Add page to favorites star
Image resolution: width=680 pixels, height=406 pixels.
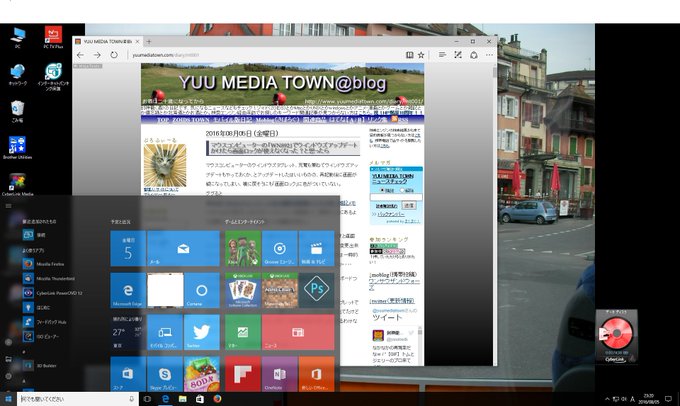point(421,55)
